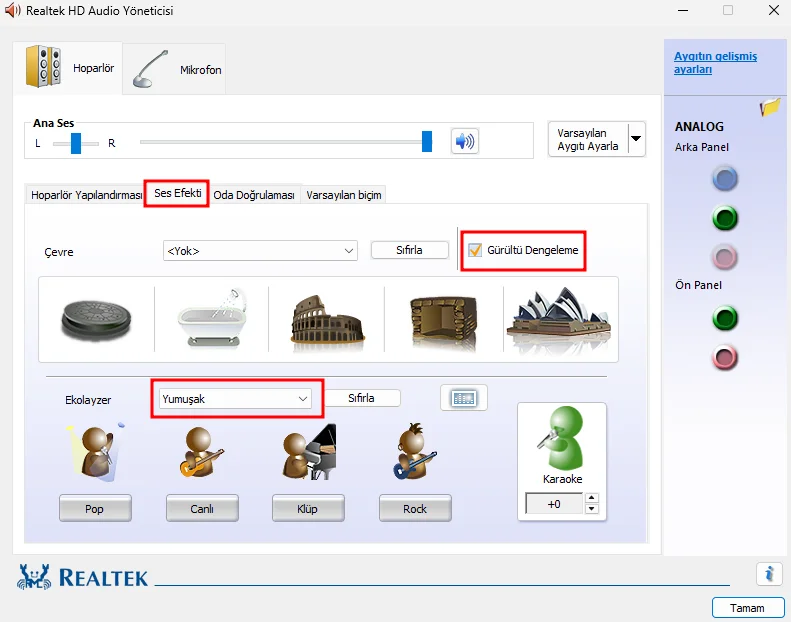The width and height of the screenshot is (791, 622).
Task: Decrease the Karaoke key value
Action: pyautogui.click(x=591, y=509)
